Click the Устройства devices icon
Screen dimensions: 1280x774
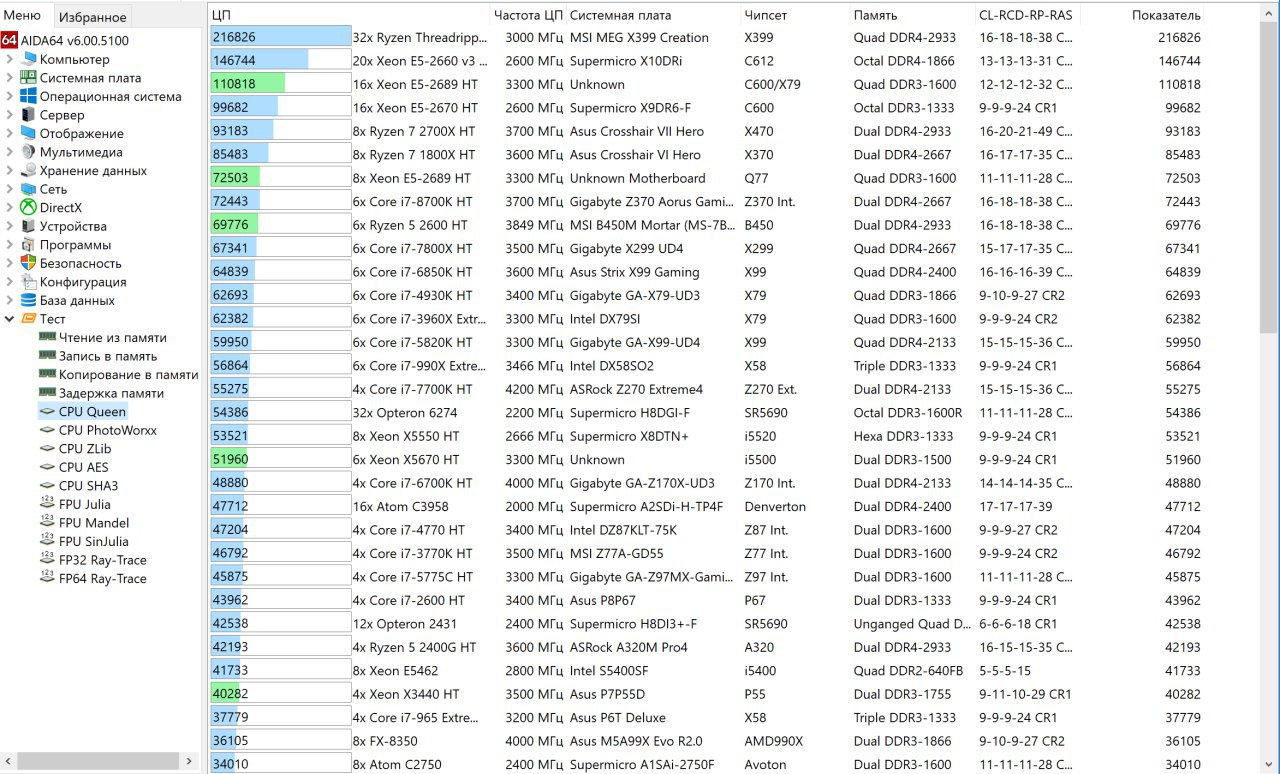(29, 226)
